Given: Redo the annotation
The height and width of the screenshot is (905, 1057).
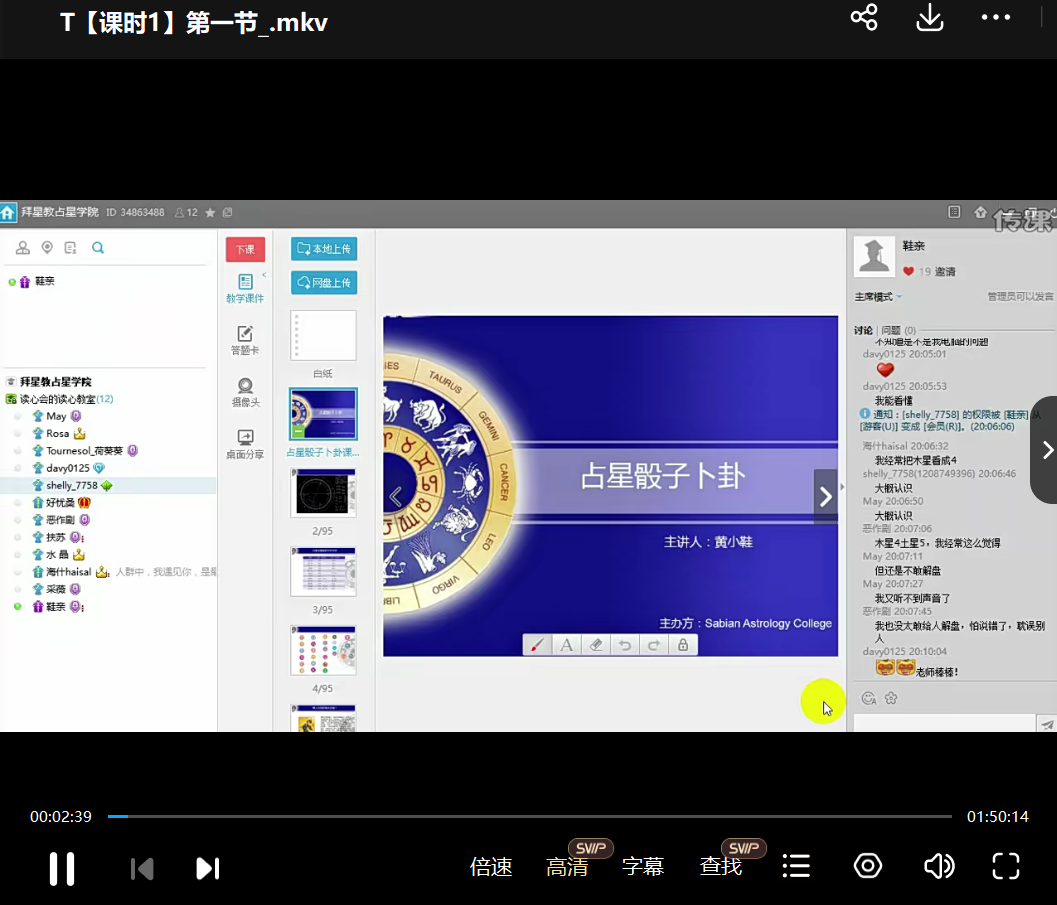Looking at the screenshot, I should 654,645.
